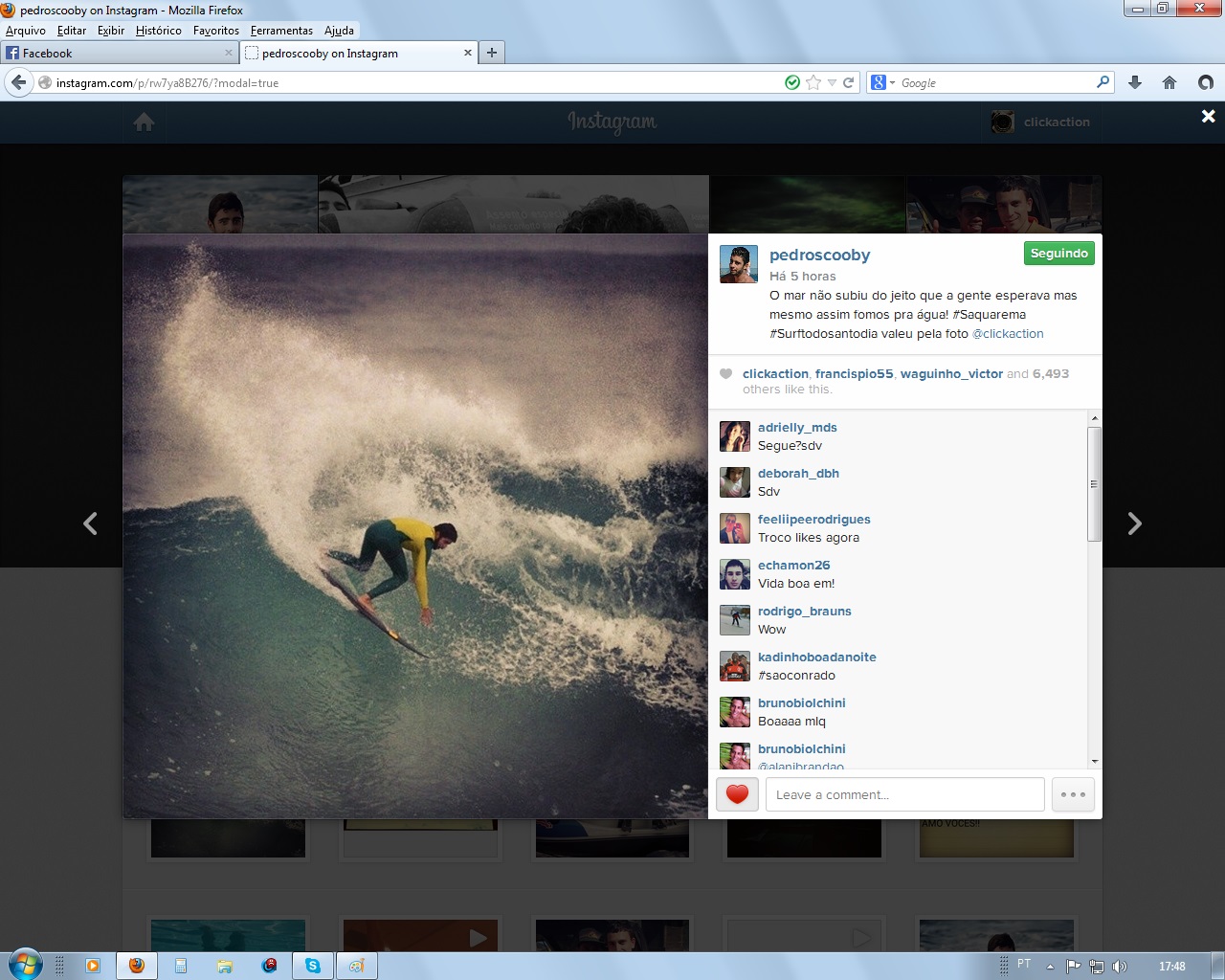1225x980 pixels.
Task: Click the reload page icon
Action: click(848, 83)
